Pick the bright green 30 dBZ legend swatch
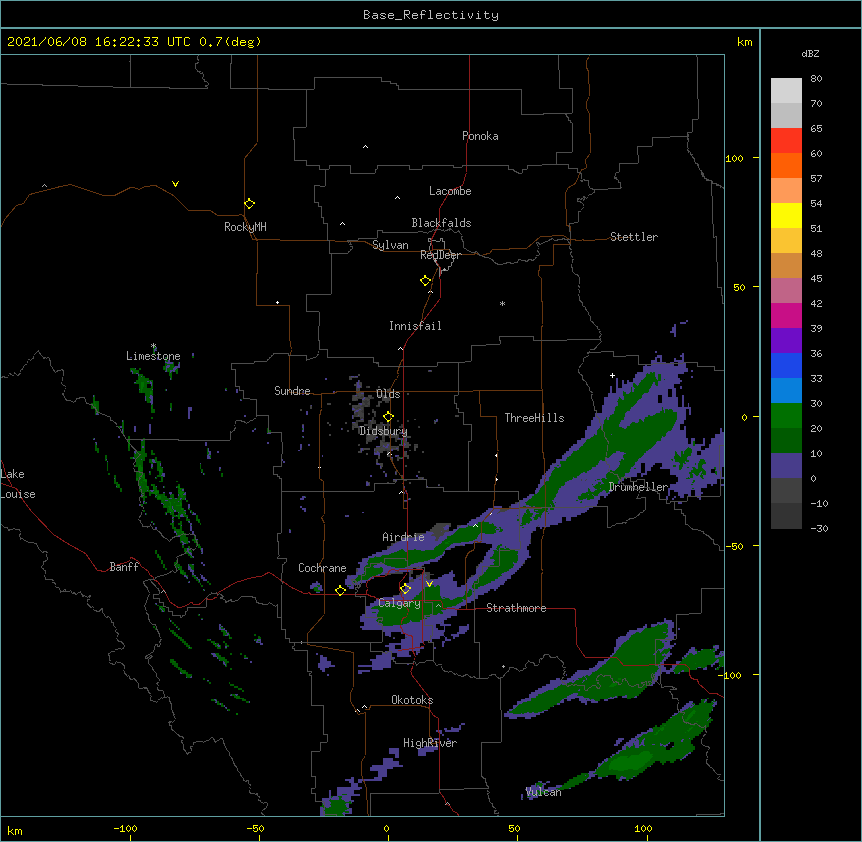Screen dimensions: 862x842 [786, 416]
